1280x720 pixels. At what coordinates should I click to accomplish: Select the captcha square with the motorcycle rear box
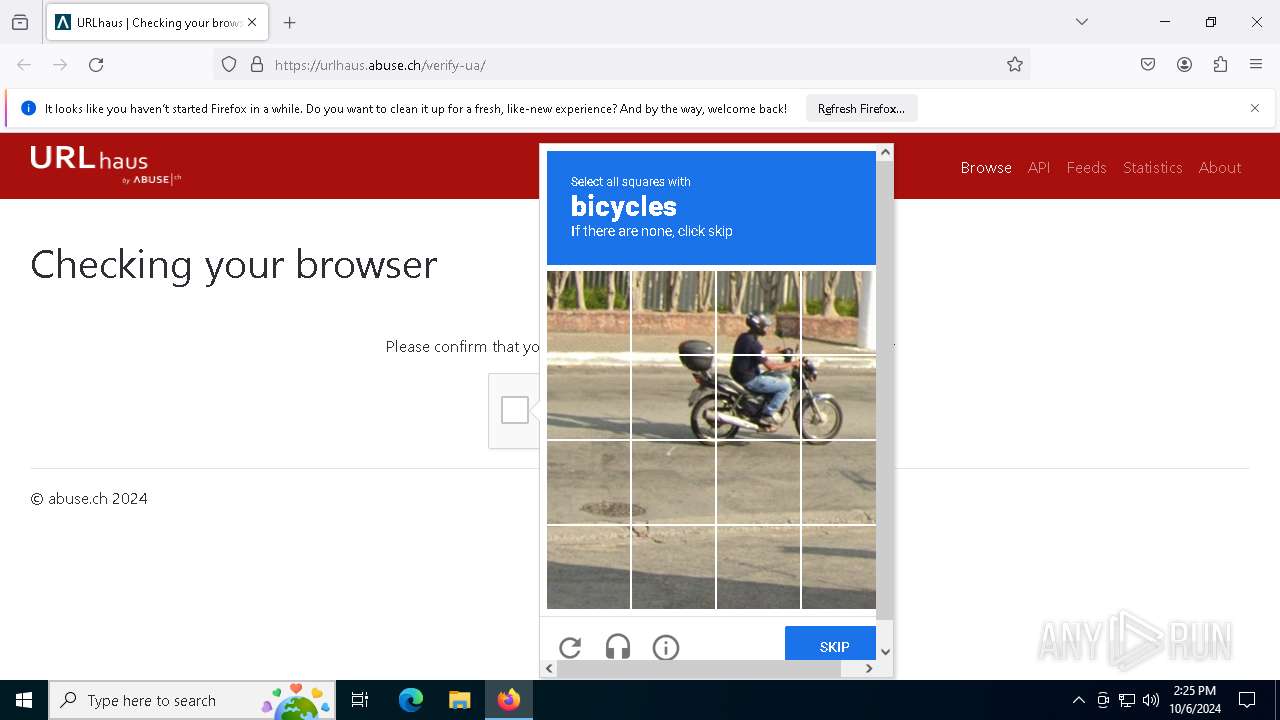[x=673, y=397]
